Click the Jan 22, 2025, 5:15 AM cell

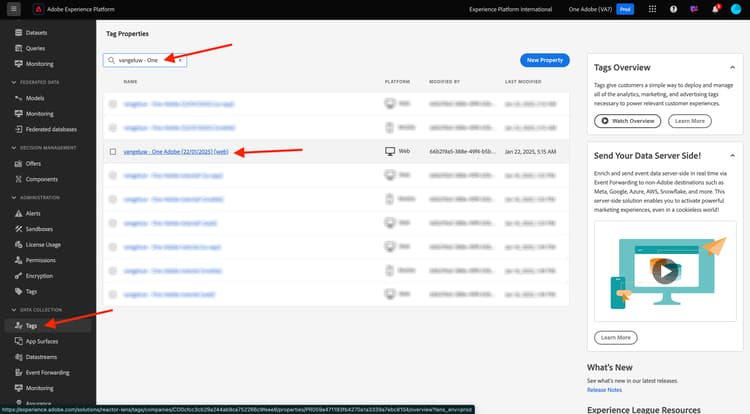[530, 152]
